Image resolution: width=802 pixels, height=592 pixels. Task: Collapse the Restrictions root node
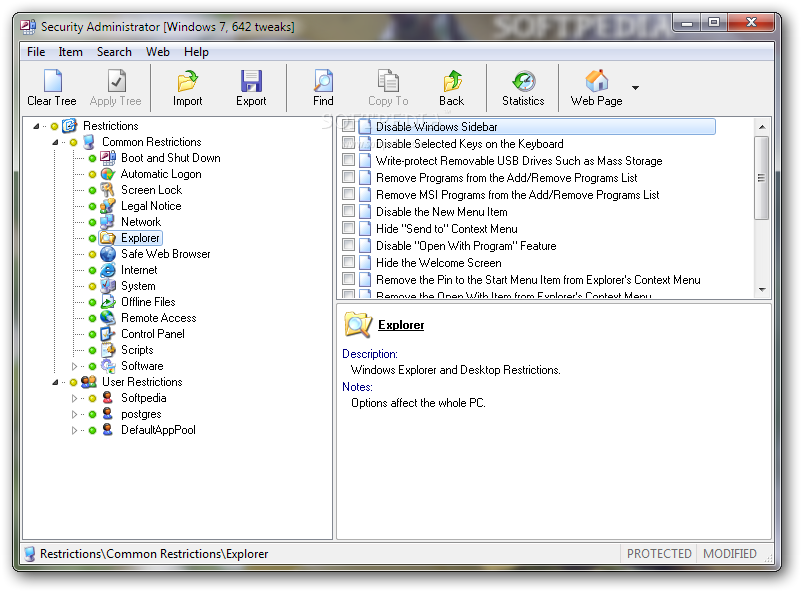pyautogui.click(x=36, y=126)
